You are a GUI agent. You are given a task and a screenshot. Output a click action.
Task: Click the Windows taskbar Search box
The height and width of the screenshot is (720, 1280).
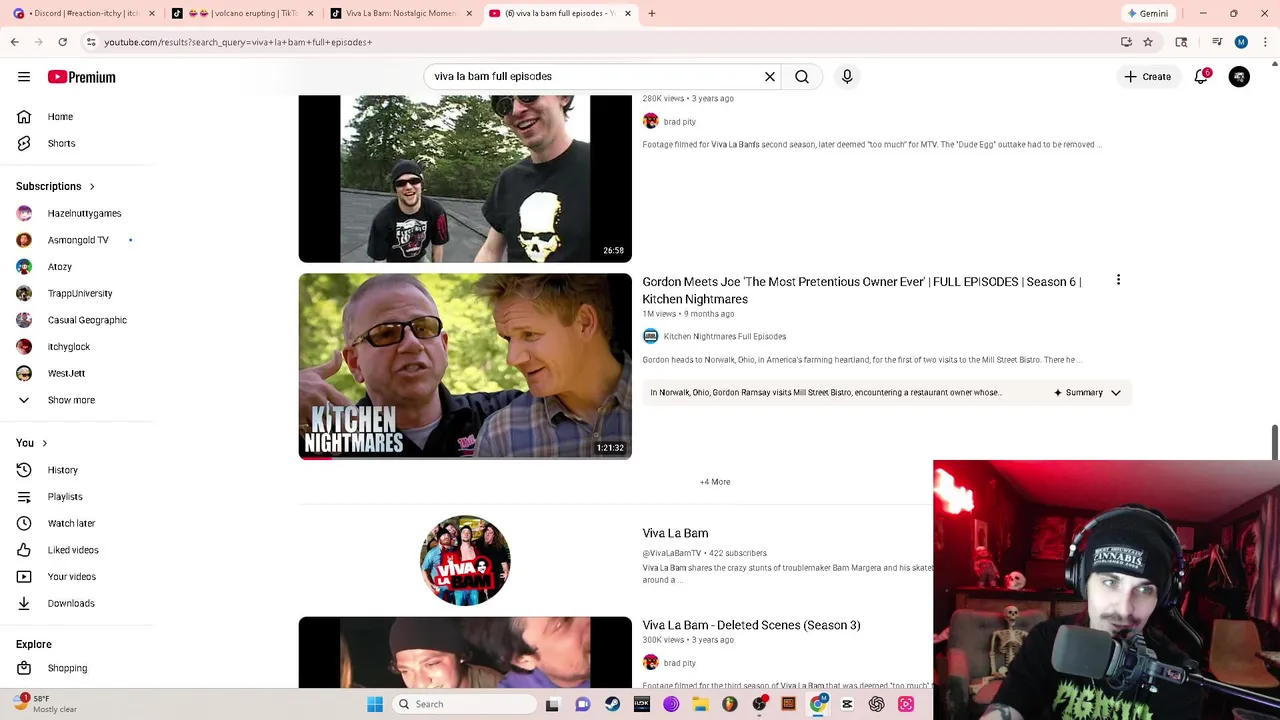[x=465, y=704]
